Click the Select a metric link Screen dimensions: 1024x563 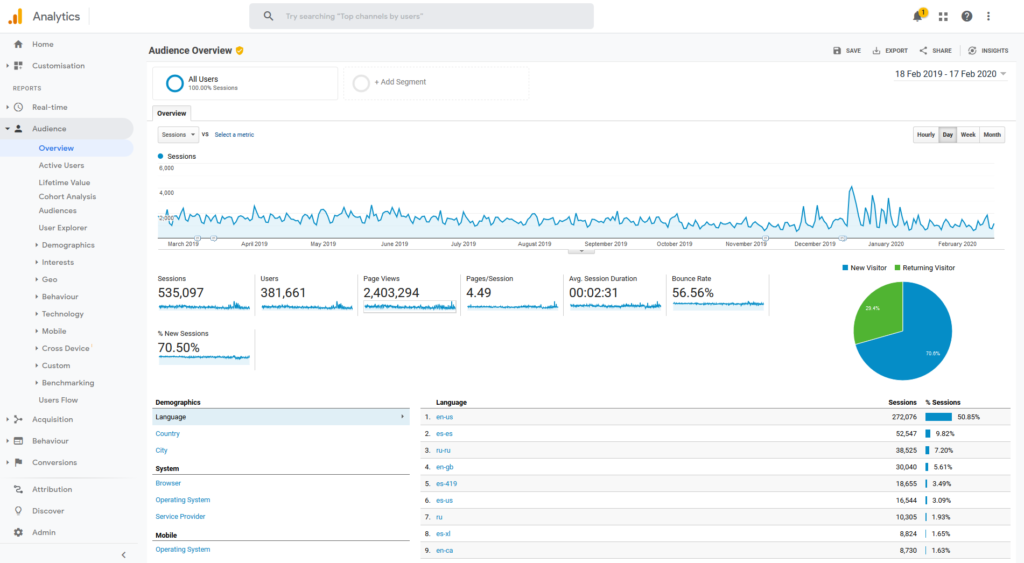click(x=234, y=134)
